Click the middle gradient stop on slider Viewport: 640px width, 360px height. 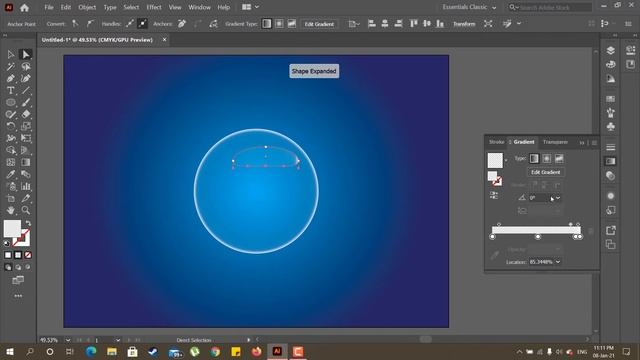pos(538,237)
